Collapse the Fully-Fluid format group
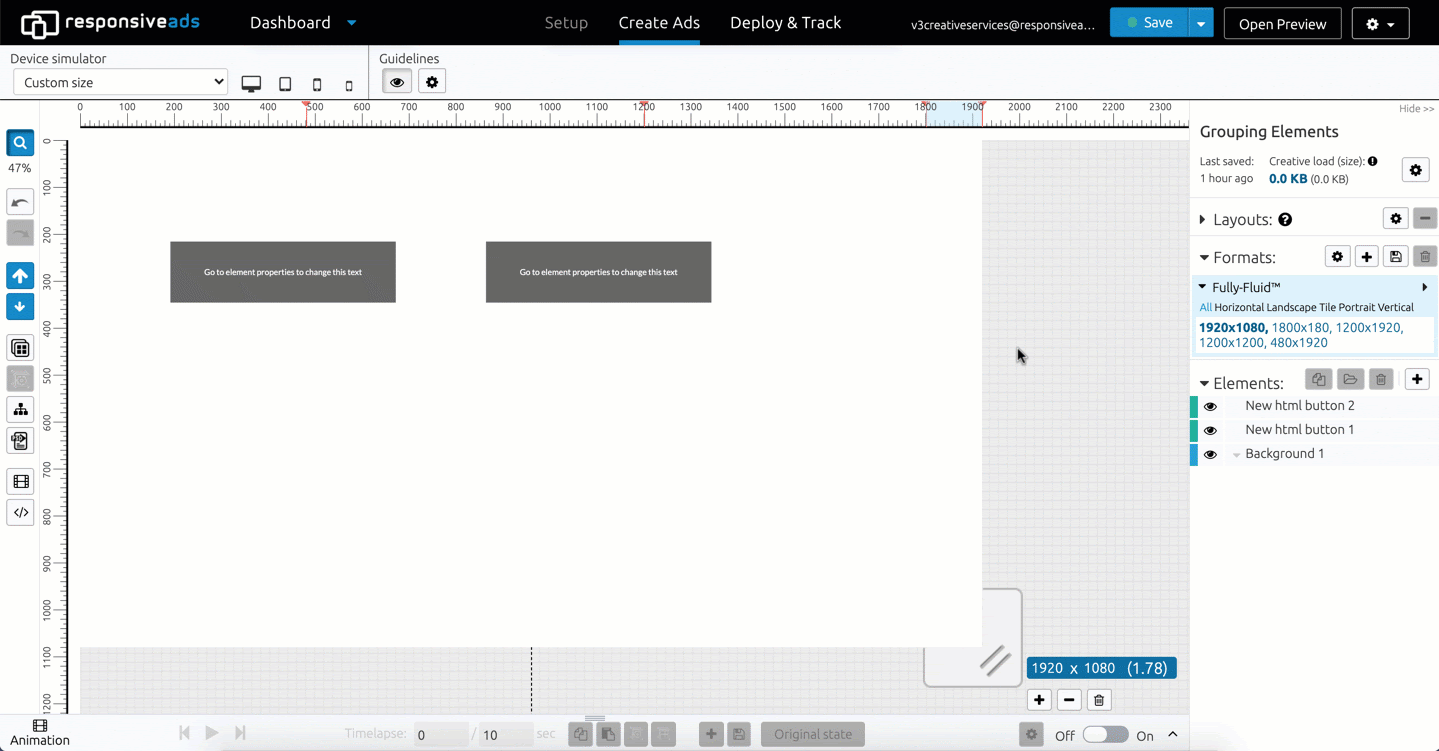The height and width of the screenshot is (751, 1439). (x=1203, y=287)
